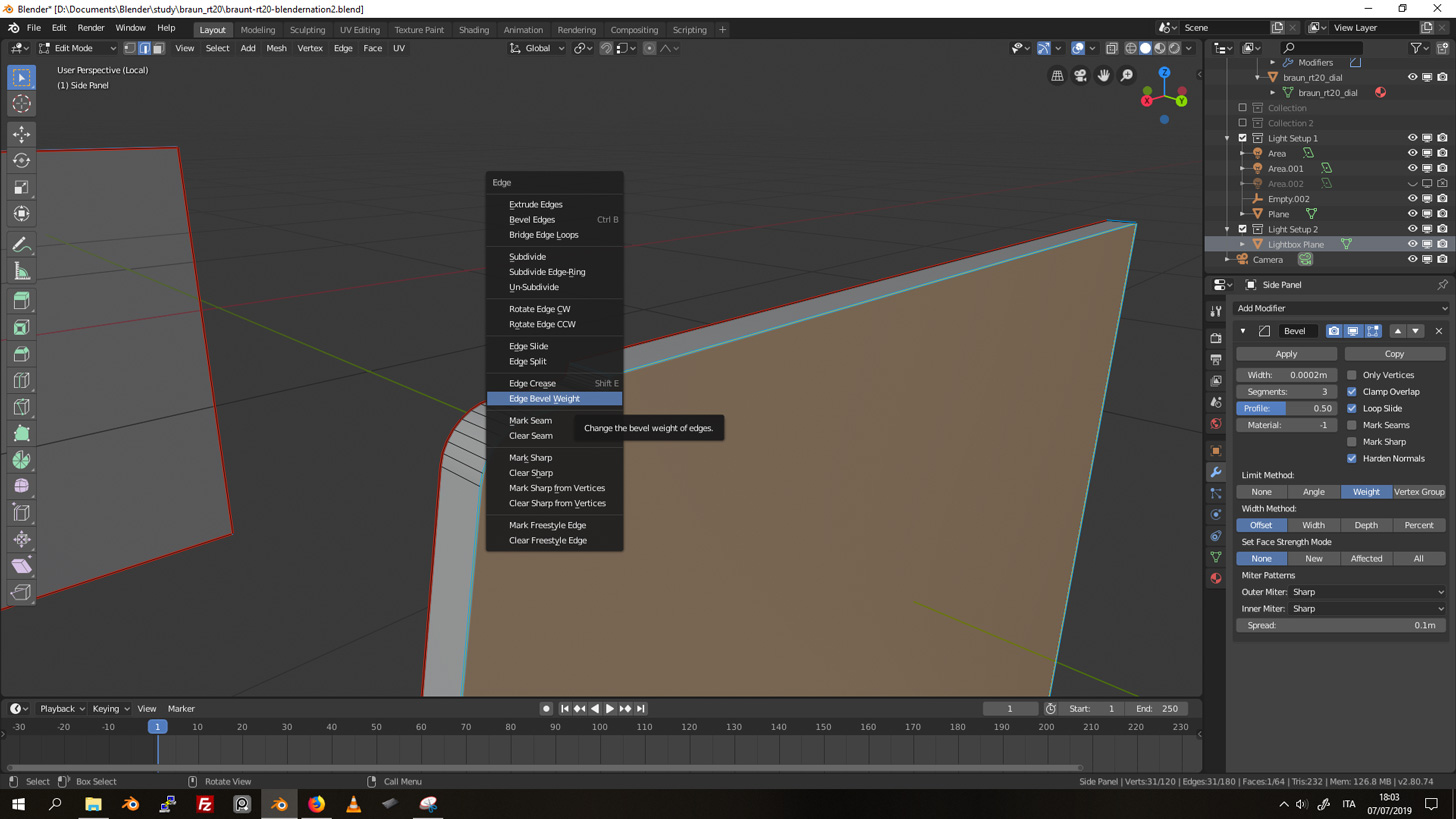The height and width of the screenshot is (819, 1456).
Task: Toggle the snapping magnet
Action: pos(606,48)
